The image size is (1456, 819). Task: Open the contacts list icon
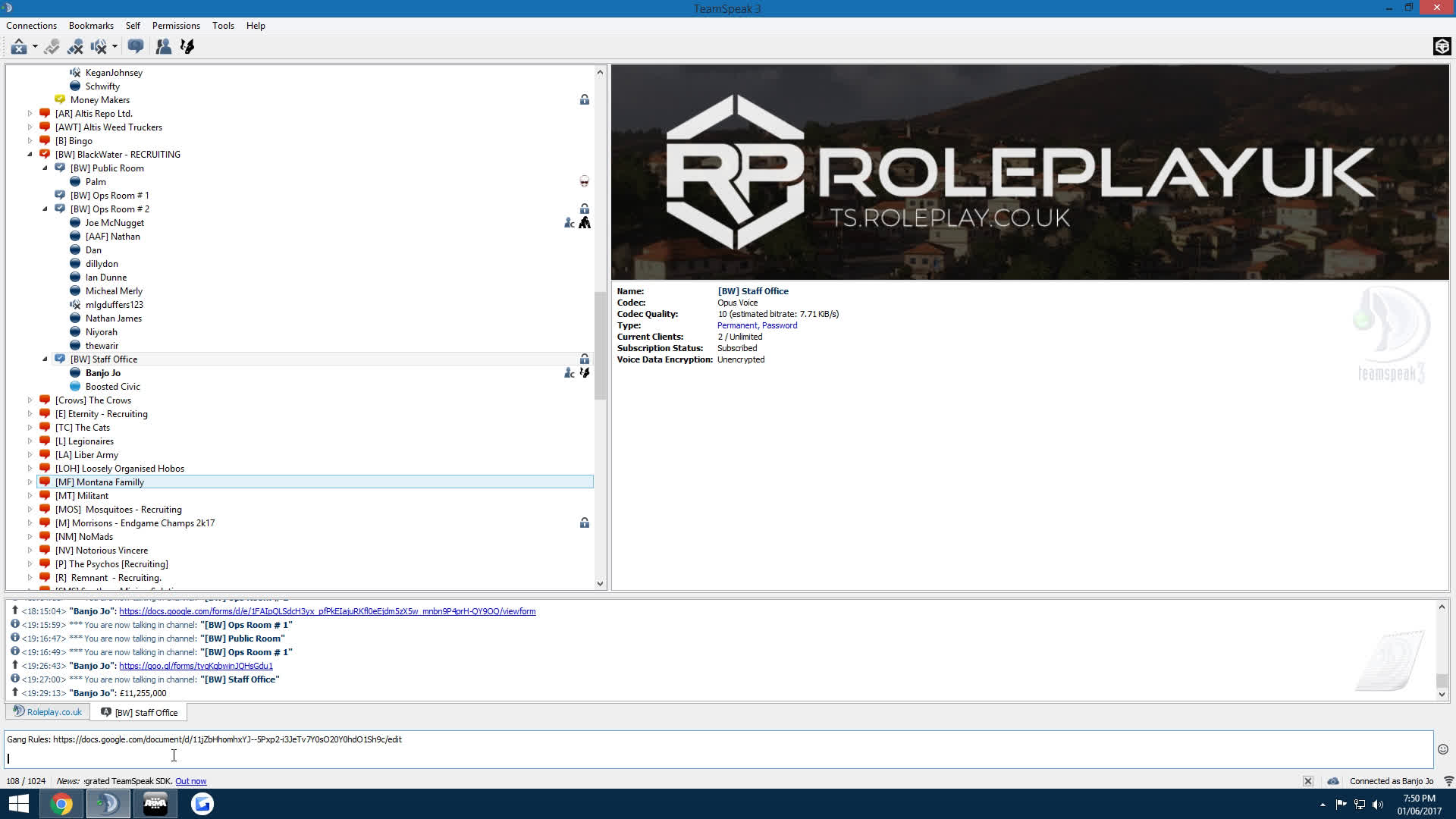[x=164, y=46]
